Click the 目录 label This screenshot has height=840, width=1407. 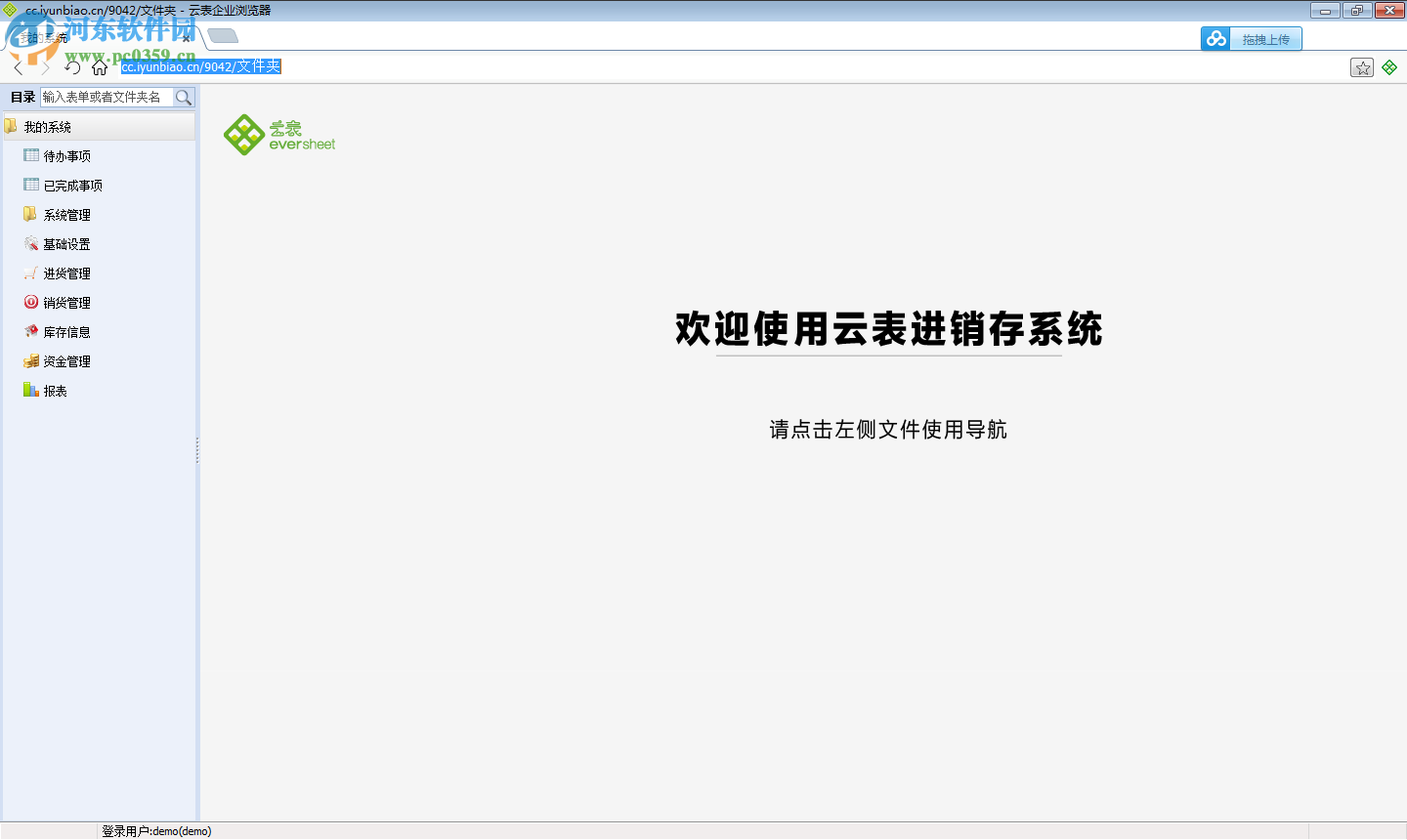(23, 97)
